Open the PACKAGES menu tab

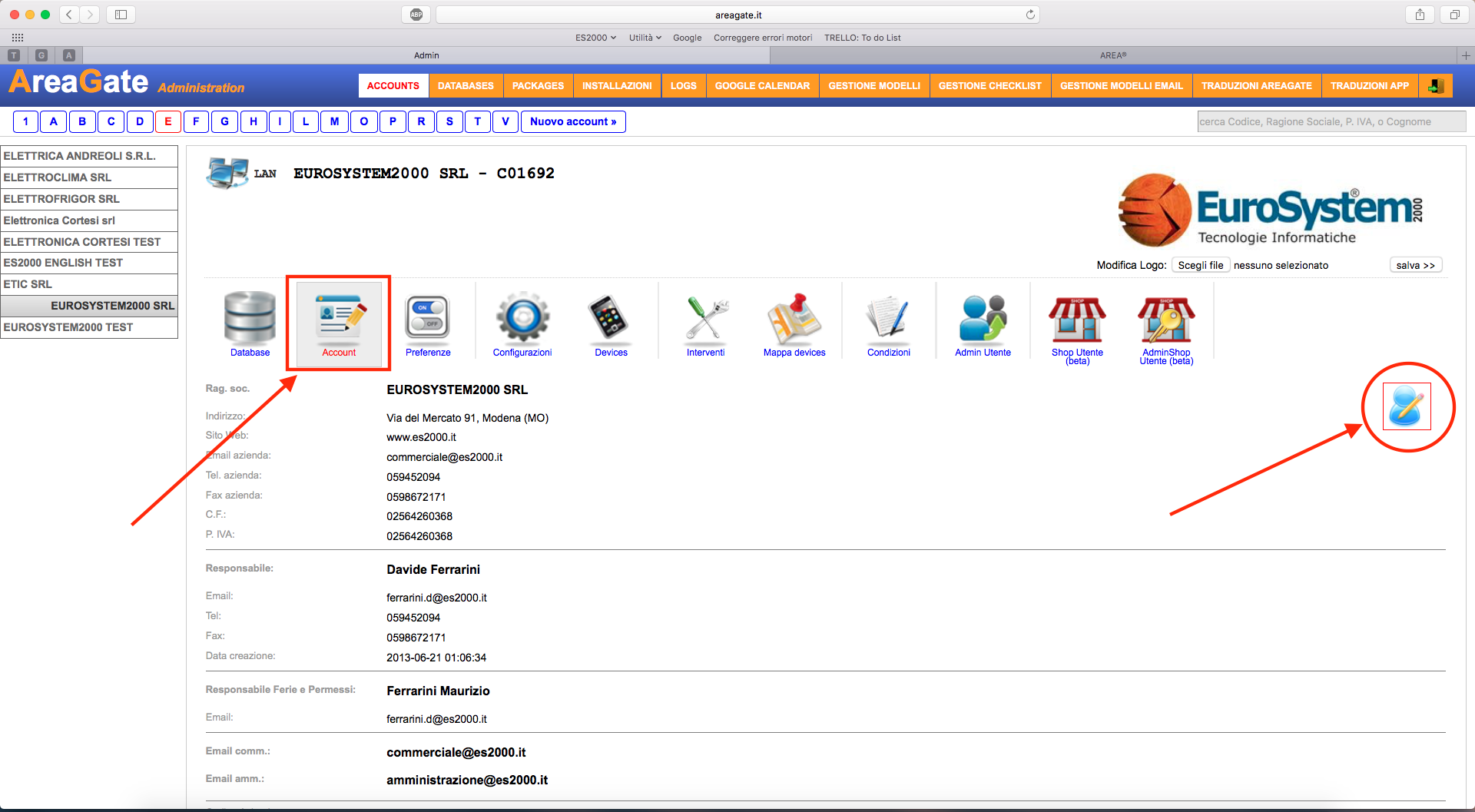click(x=538, y=86)
